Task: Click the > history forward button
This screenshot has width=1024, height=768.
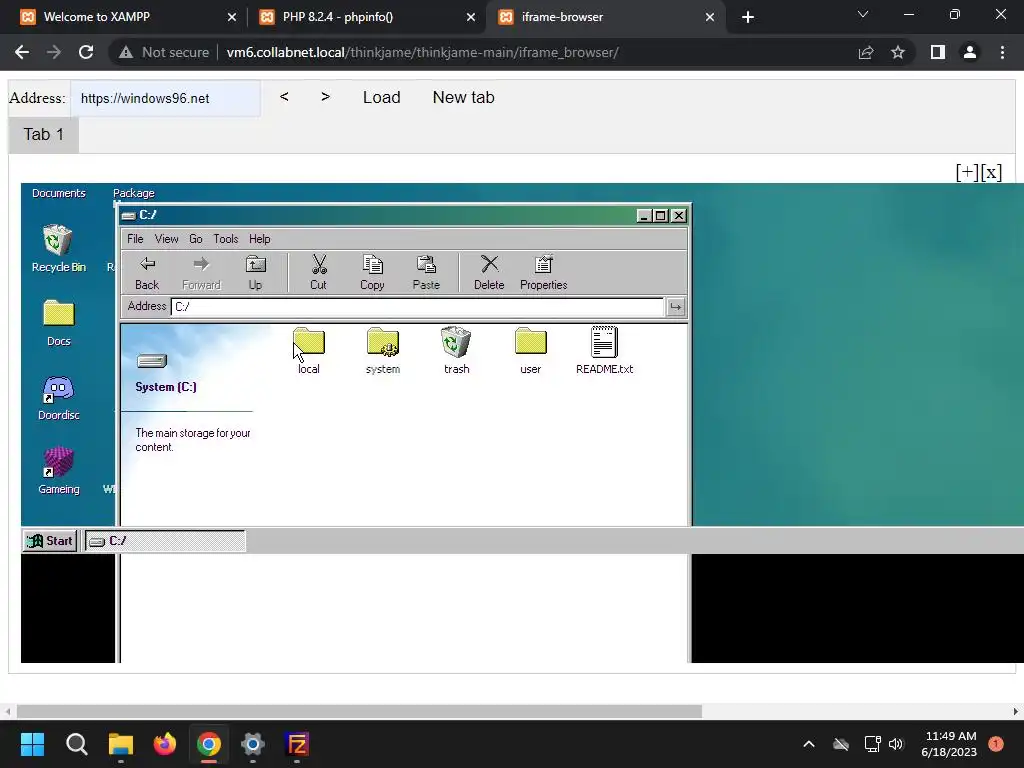Action: [325, 97]
